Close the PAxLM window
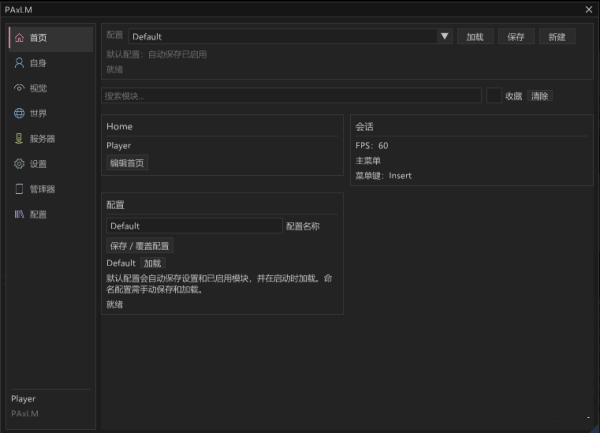Image resolution: width=600 pixels, height=433 pixels. 589,10
